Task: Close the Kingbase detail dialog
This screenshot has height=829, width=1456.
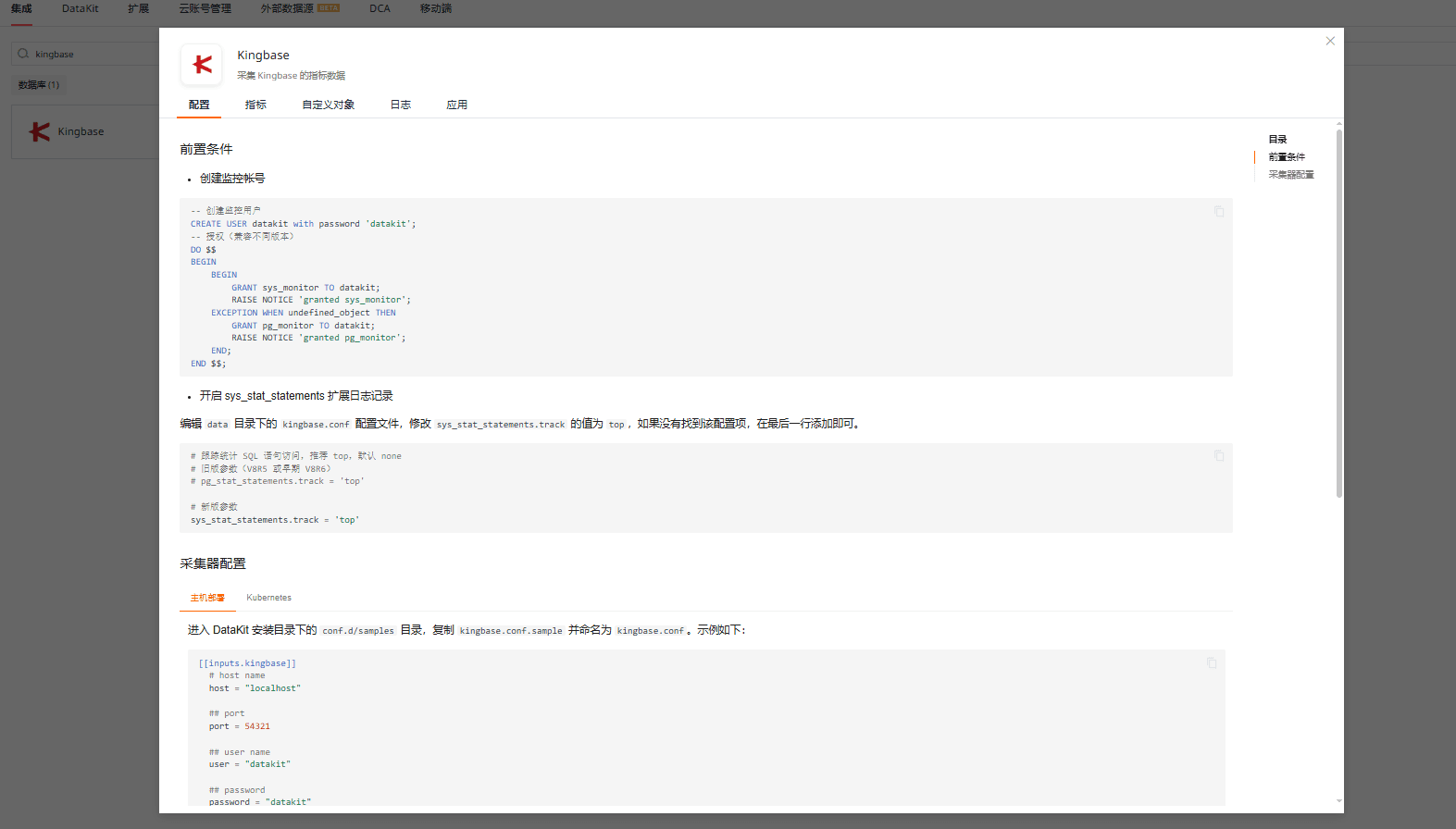Action: coord(1330,41)
